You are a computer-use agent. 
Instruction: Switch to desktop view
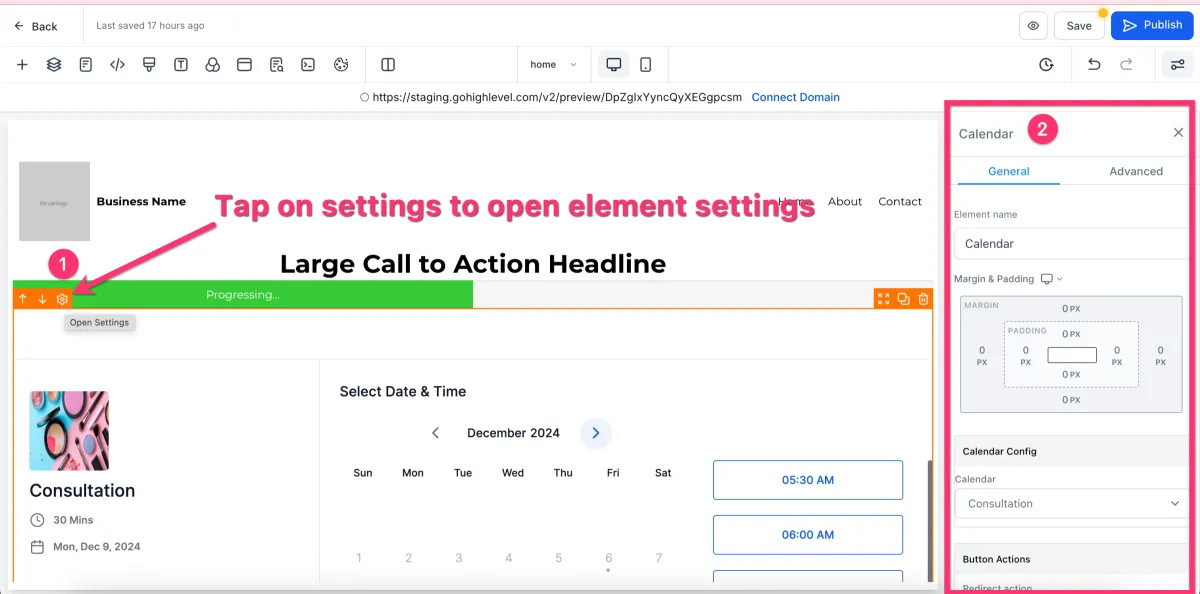pos(614,65)
